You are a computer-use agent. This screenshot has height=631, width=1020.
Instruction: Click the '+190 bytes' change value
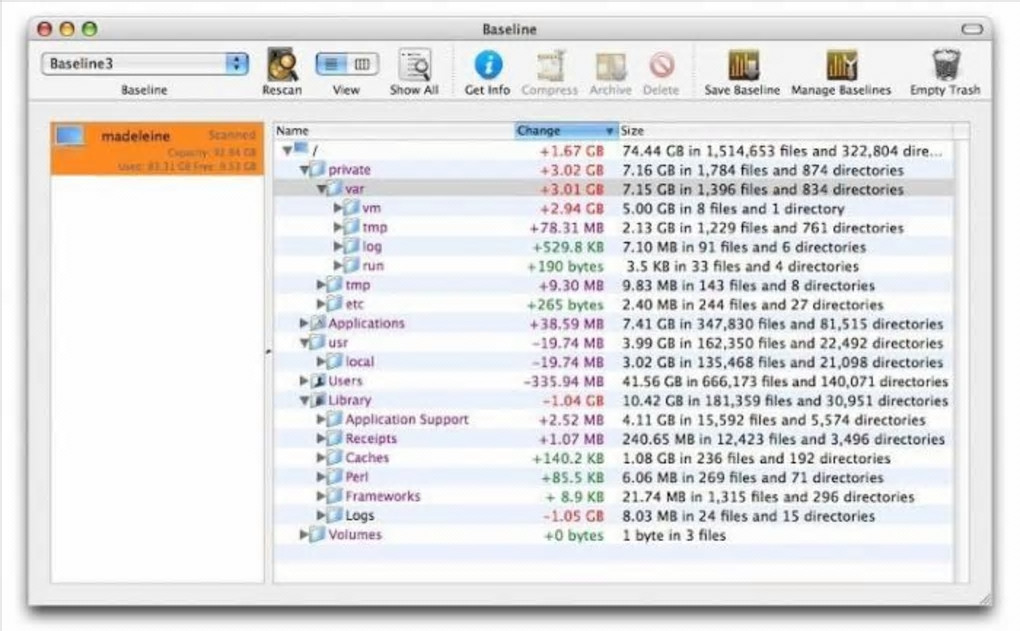pos(565,267)
